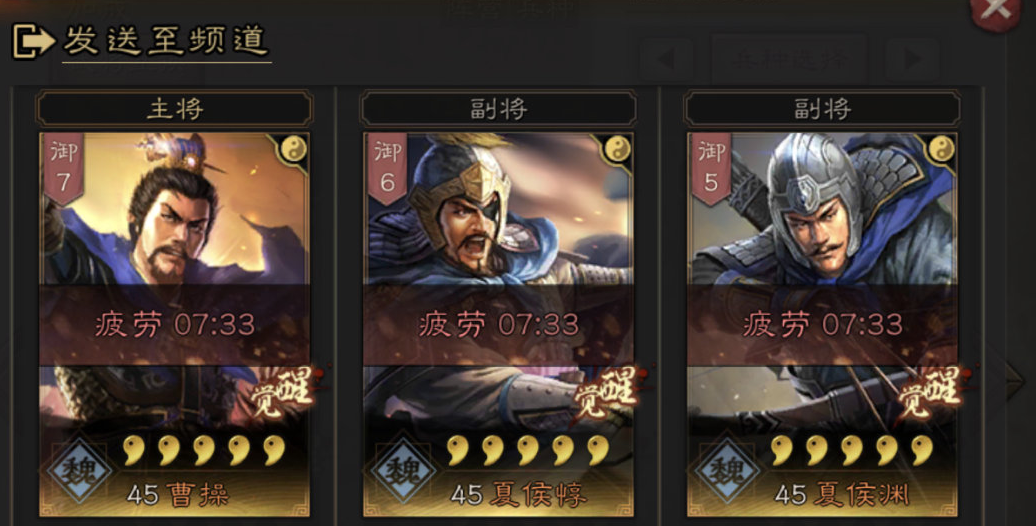Screen dimensions: 1036x526
Task: Open 夏侯惇 general portrait card
Action: tap(498, 324)
